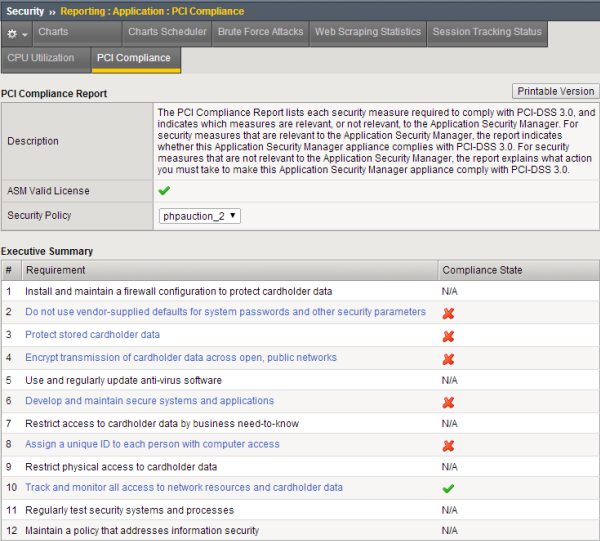Viewport: 600px width, 541px height.
Task: Select the Web Scraping Statistics tab
Action: tap(367, 32)
